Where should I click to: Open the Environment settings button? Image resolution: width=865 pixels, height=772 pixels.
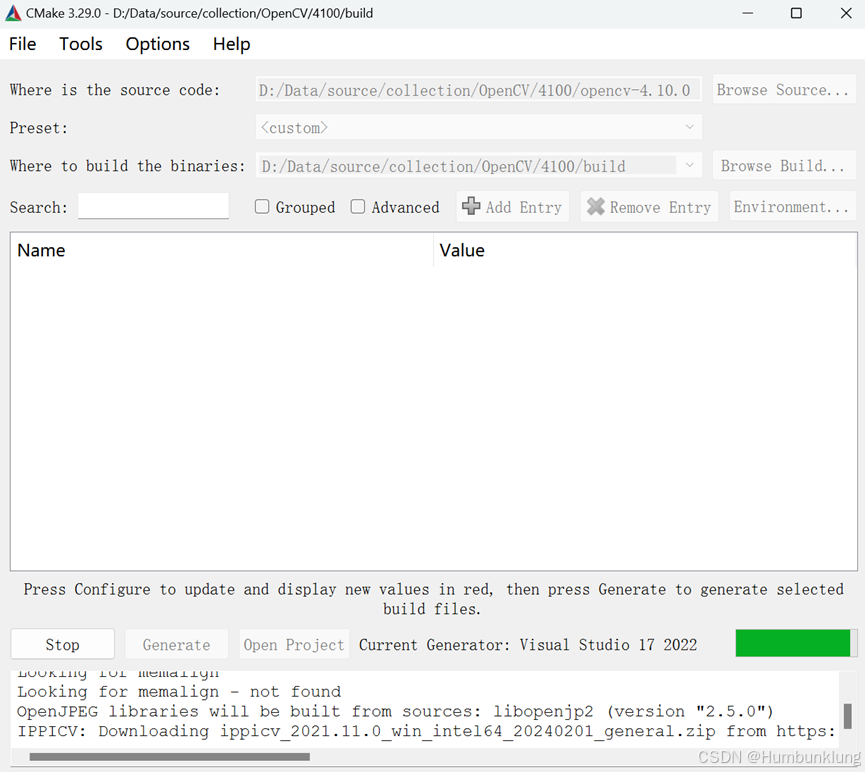792,206
